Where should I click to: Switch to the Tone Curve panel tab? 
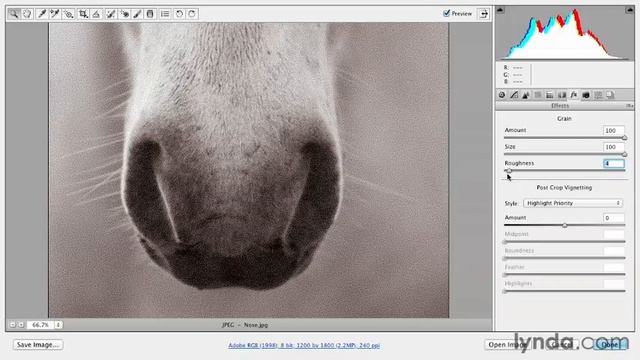tap(514, 95)
